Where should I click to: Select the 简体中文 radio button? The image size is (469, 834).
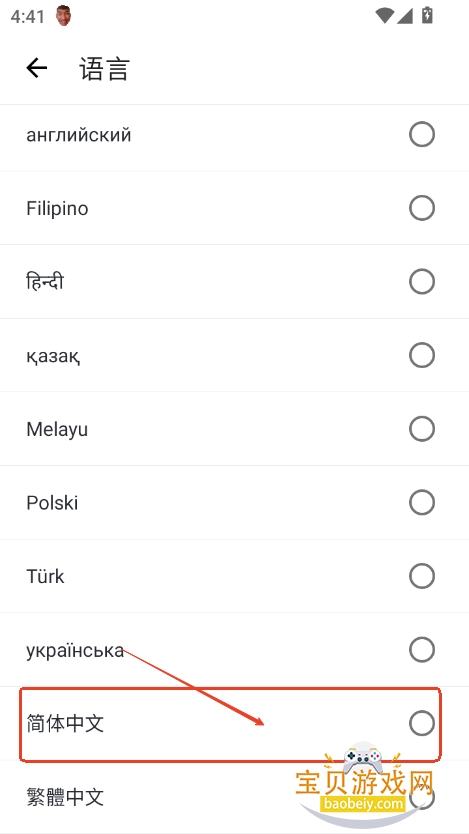click(x=422, y=723)
